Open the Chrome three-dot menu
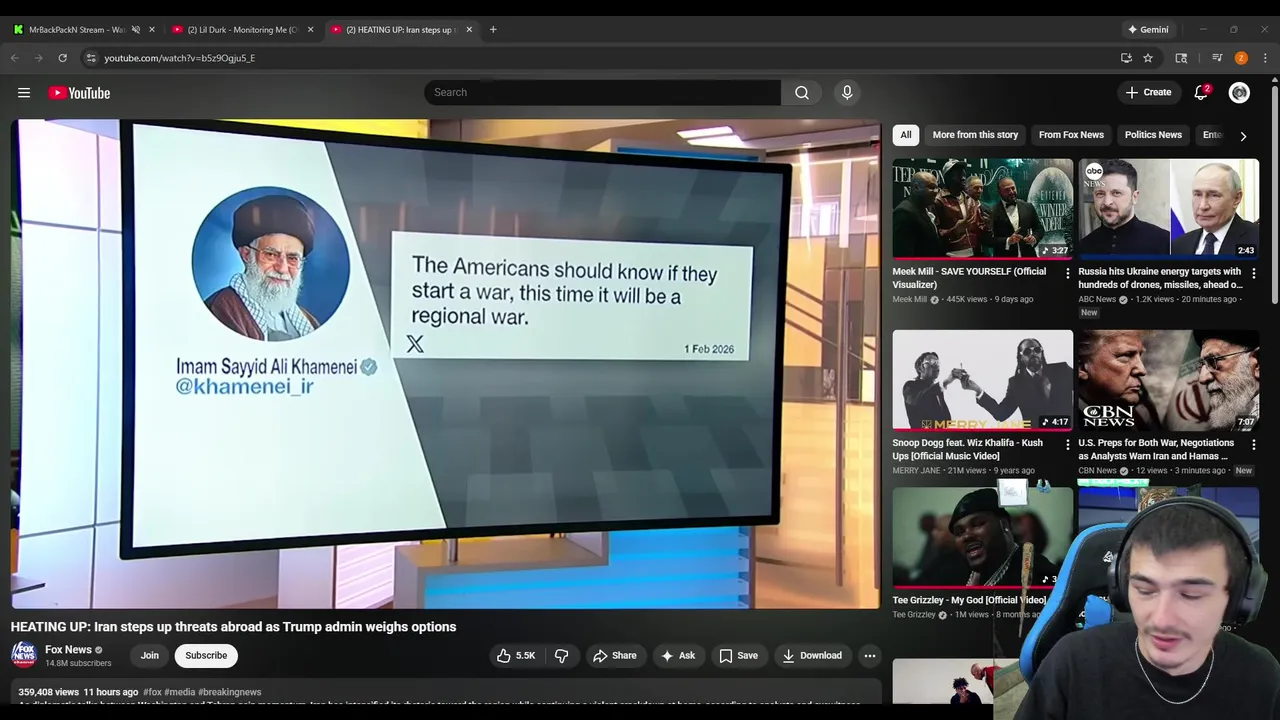The height and width of the screenshot is (720, 1280). tap(1265, 58)
